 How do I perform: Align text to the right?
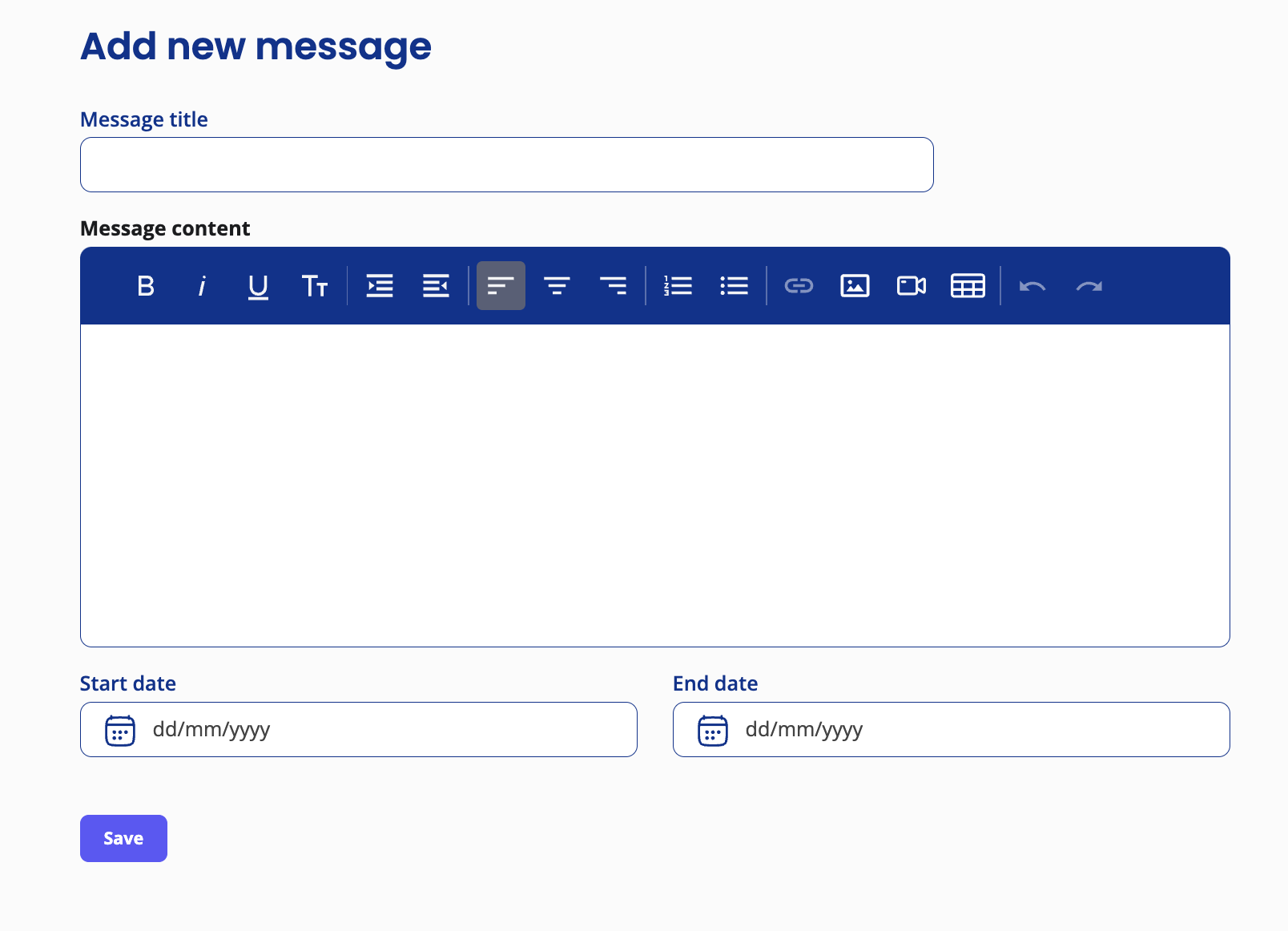[614, 285]
